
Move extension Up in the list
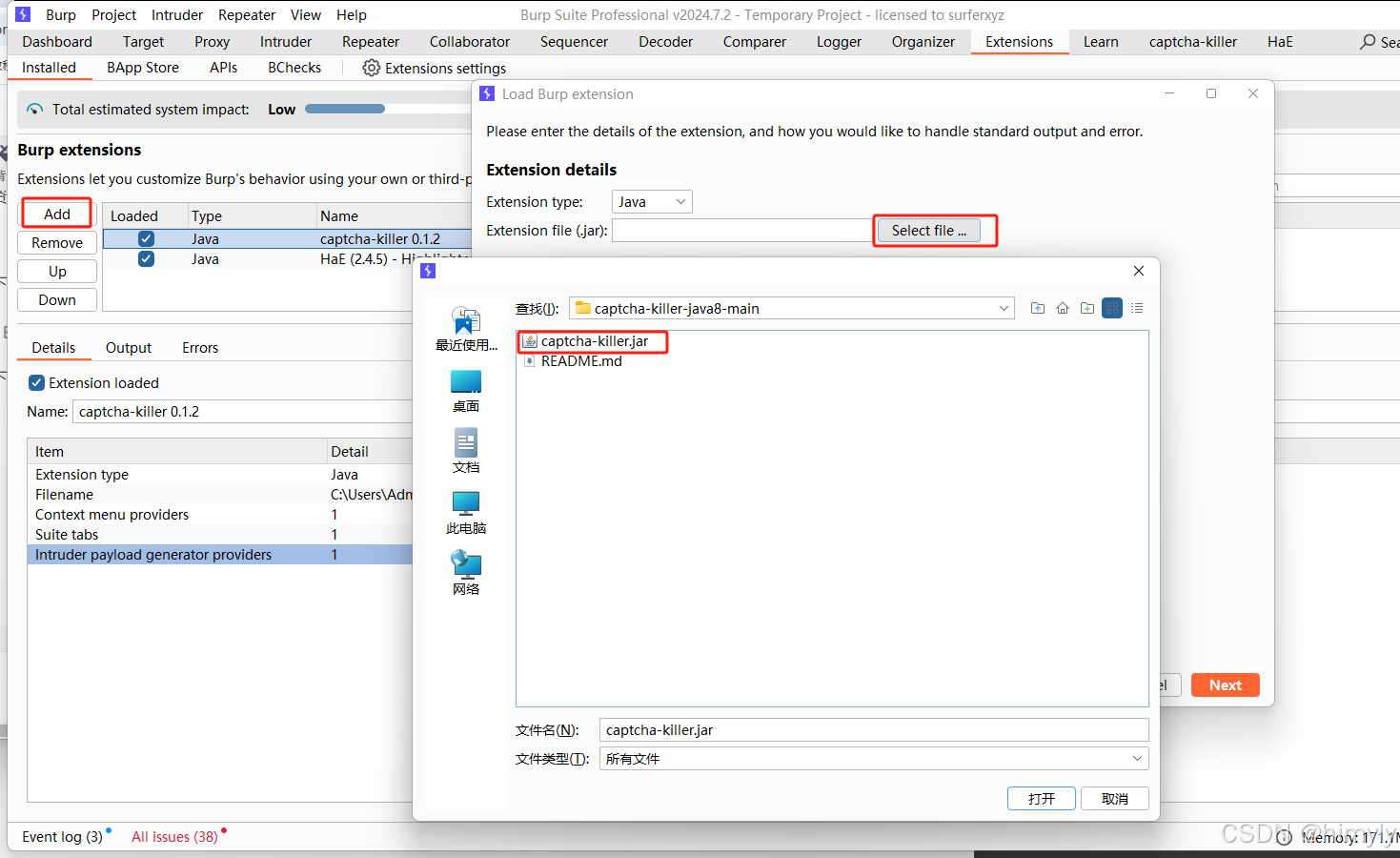click(57, 272)
